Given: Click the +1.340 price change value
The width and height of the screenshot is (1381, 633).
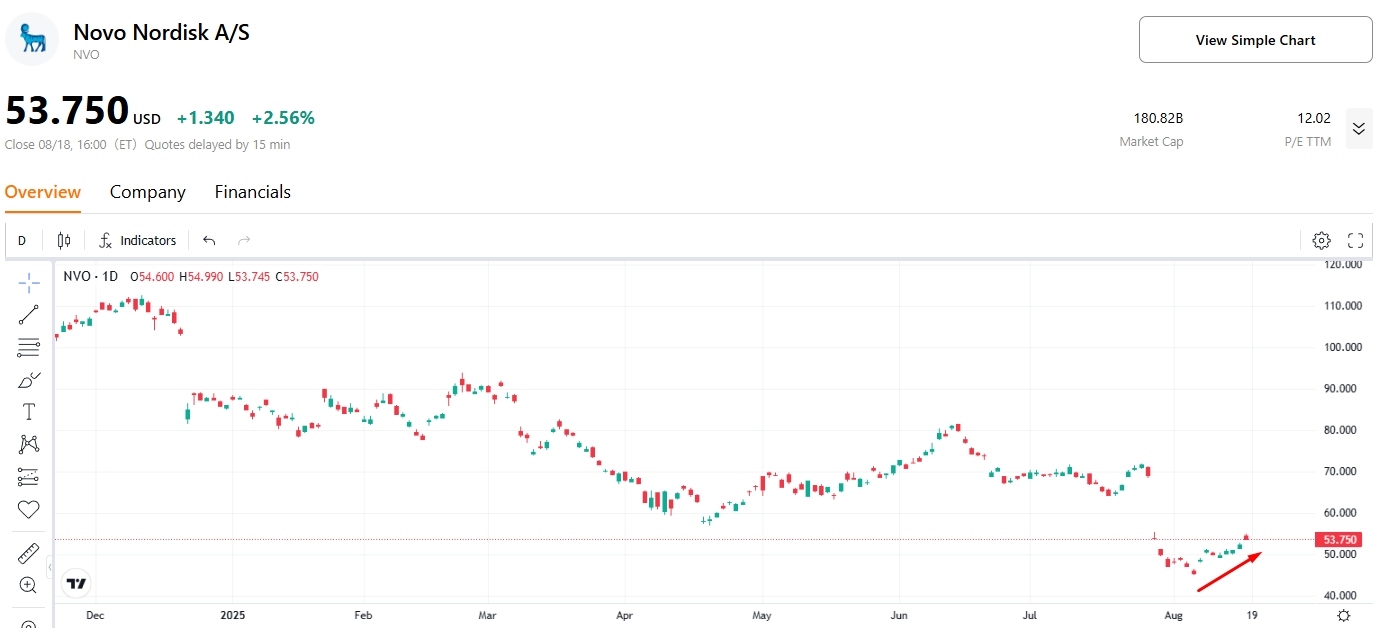Looking at the screenshot, I should (x=206, y=118).
